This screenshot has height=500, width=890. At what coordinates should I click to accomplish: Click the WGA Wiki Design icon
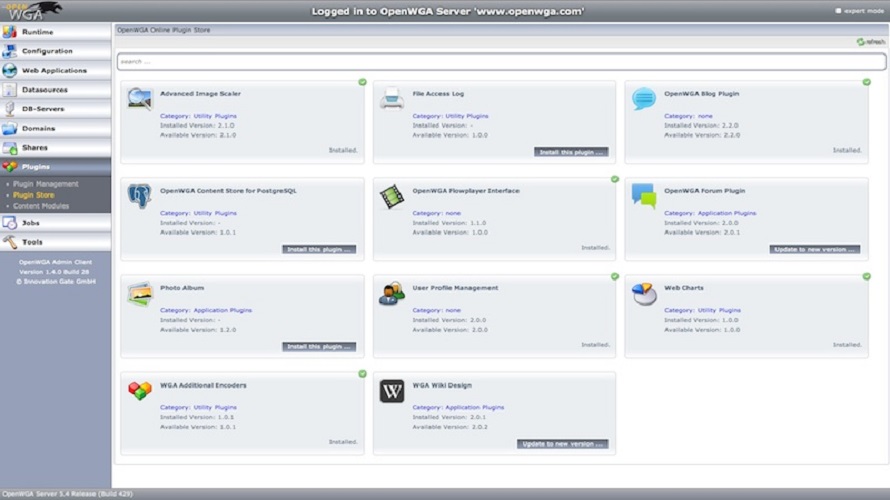click(x=391, y=391)
